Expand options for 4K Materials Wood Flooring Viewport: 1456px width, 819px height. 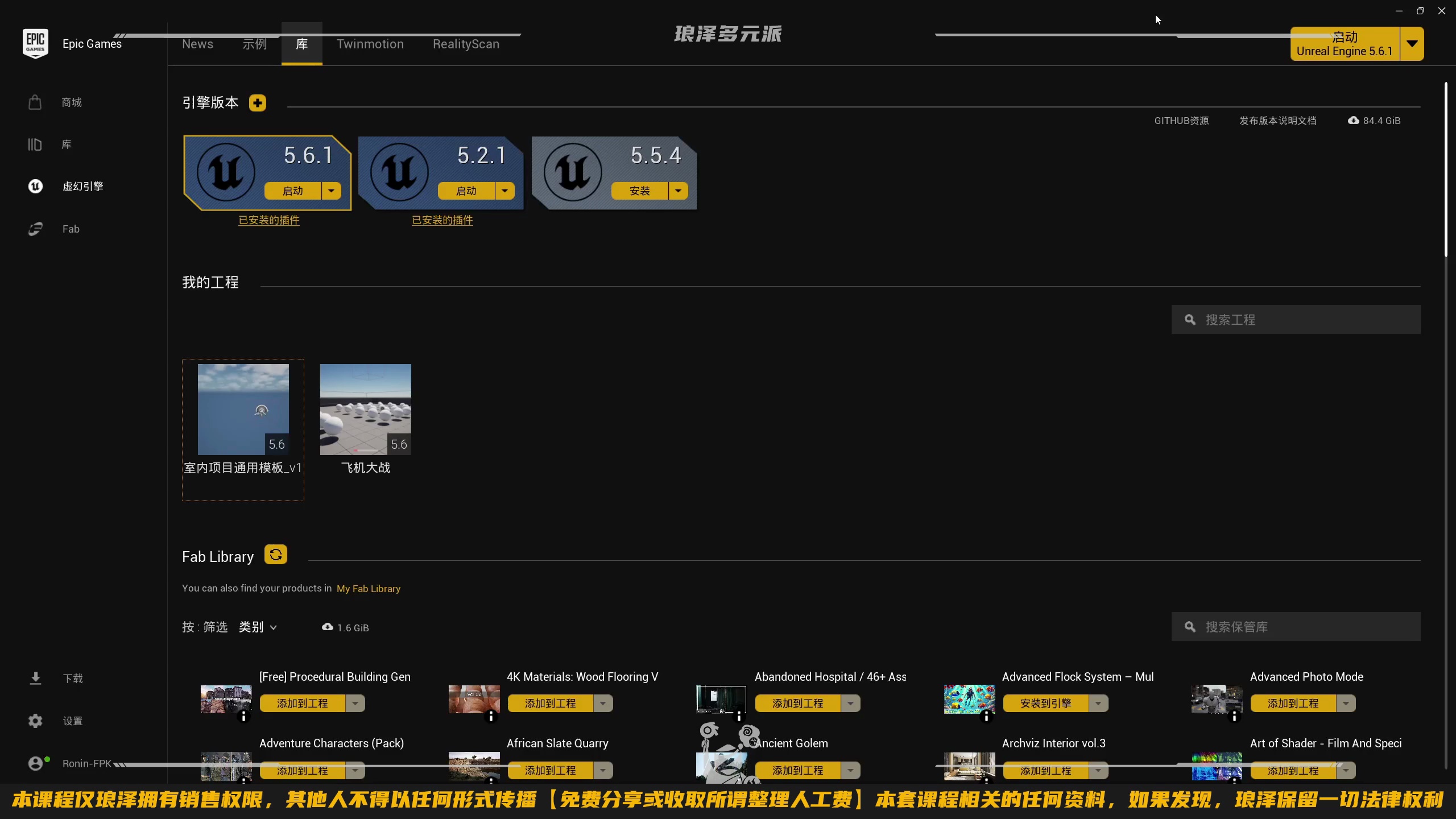coord(603,704)
